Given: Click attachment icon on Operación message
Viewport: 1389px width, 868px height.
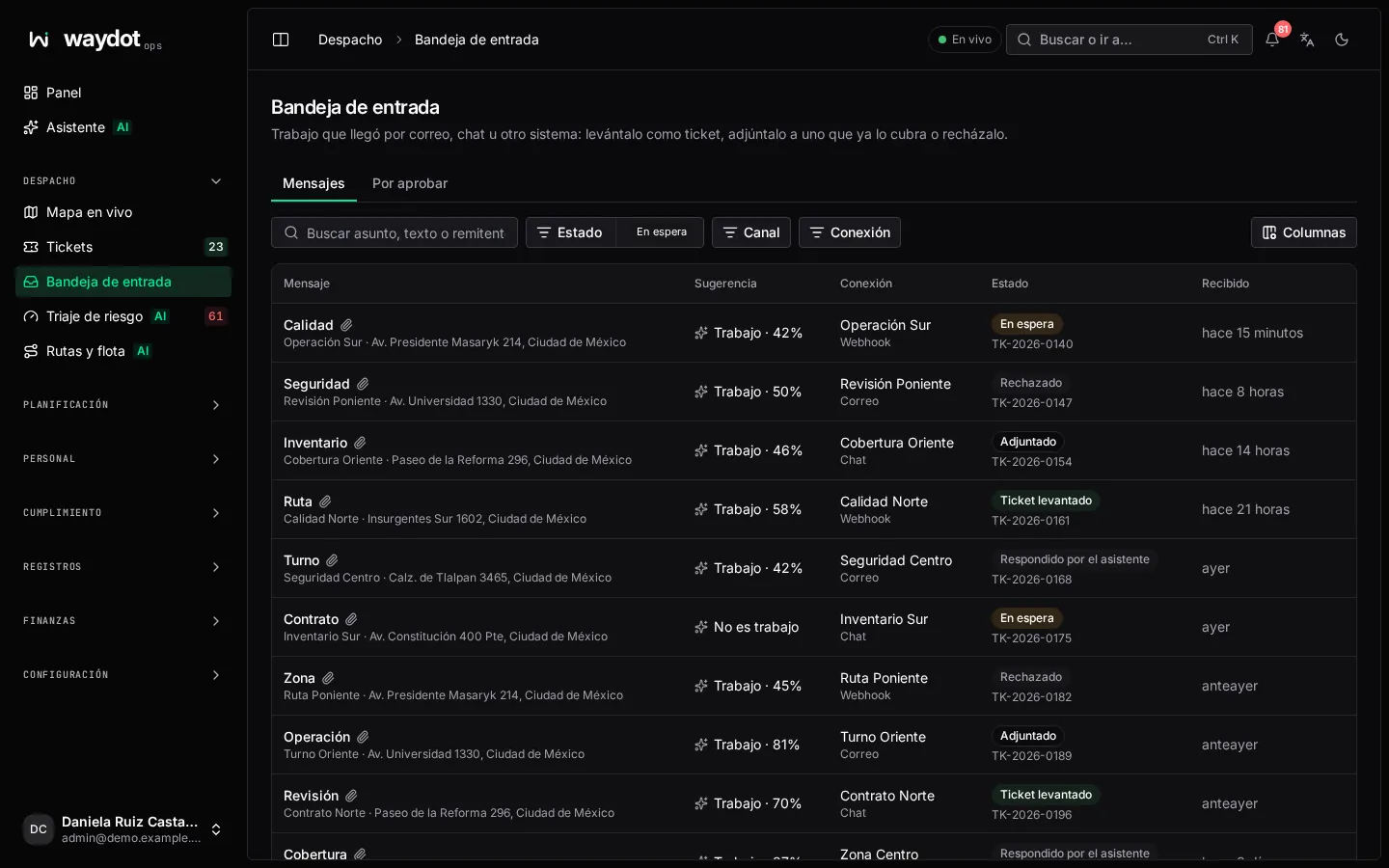Looking at the screenshot, I should pyautogui.click(x=363, y=737).
